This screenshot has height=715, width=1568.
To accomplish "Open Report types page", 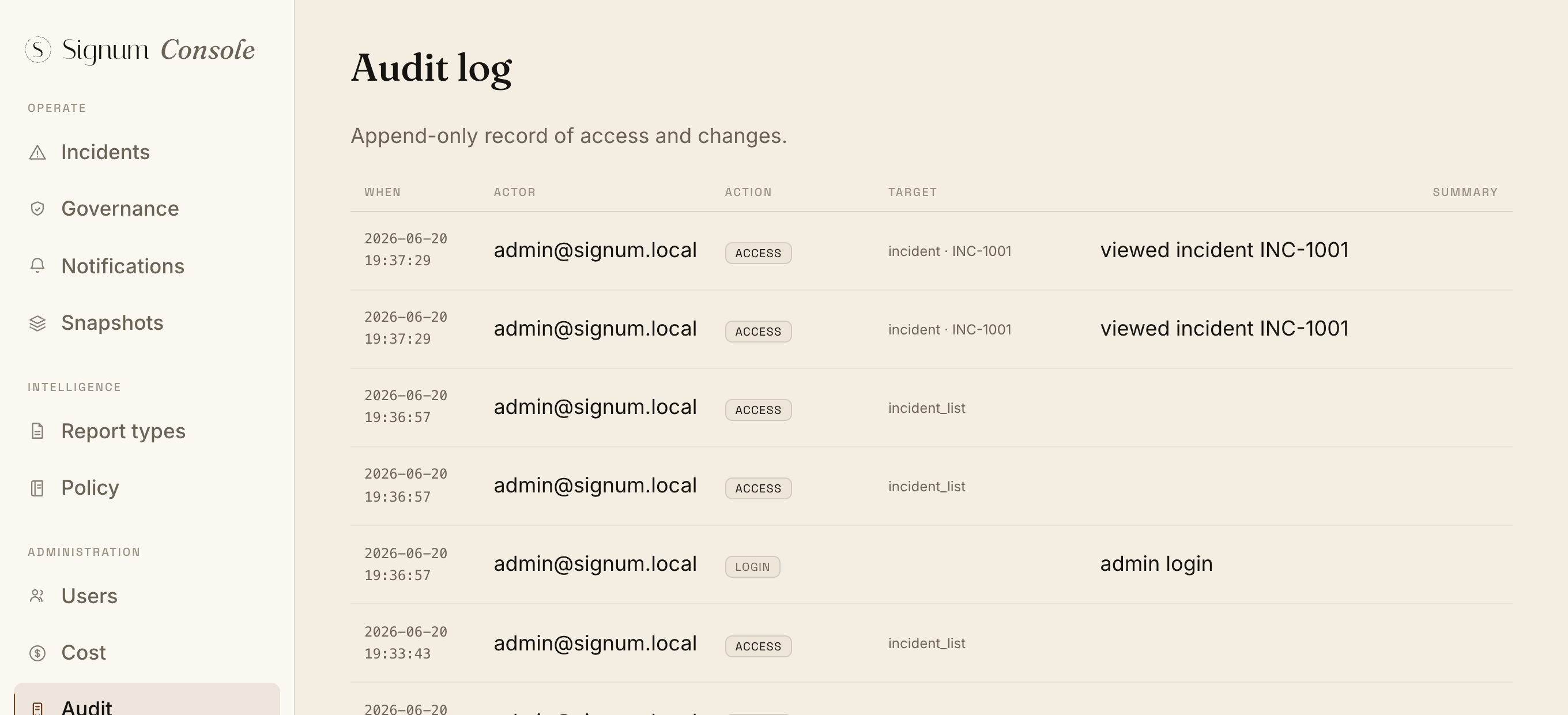I will coord(123,431).
